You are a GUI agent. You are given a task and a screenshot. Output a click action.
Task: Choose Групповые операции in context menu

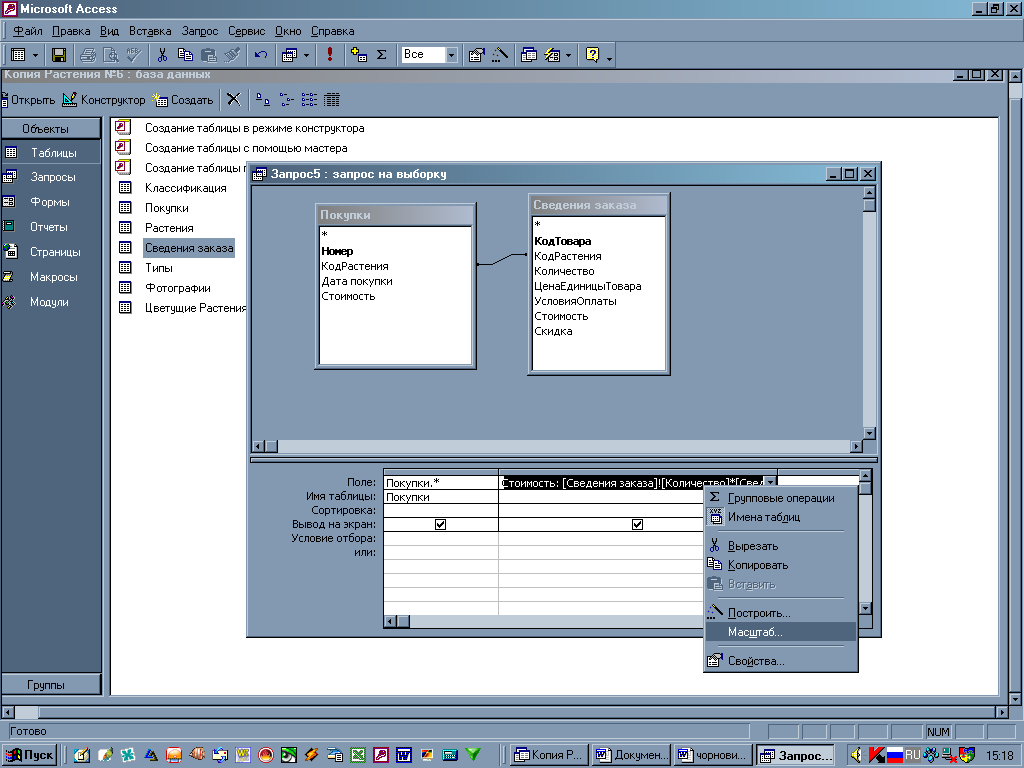coord(780,498)
